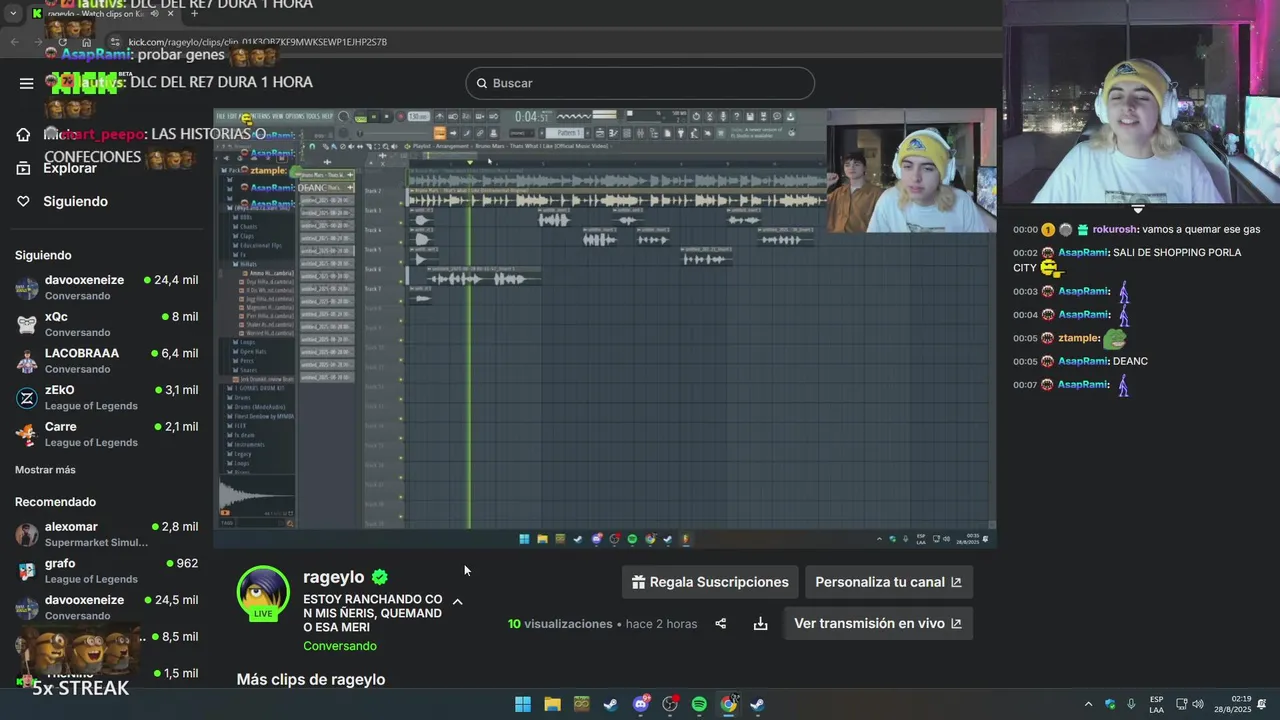Click the 00:07 chat timestamp
This screenshot has width=1280, height=720.
[x=1025, y=385]
